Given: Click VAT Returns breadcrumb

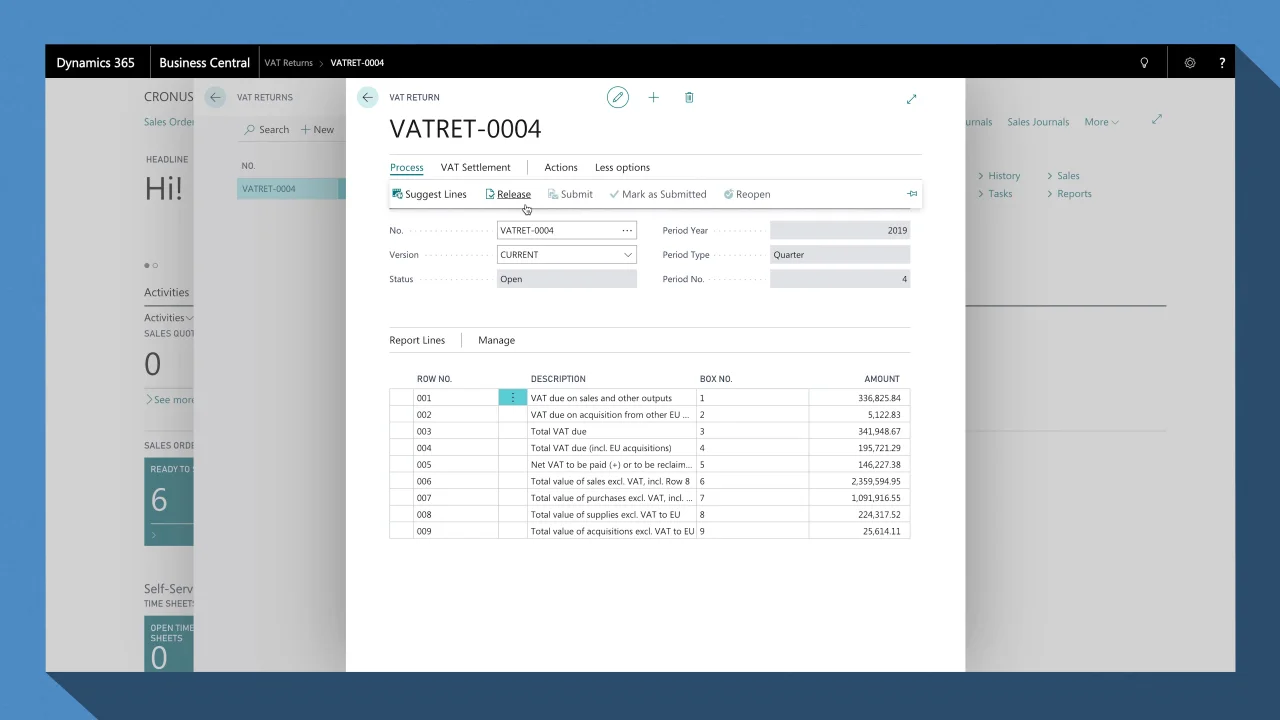Looking at the screenshot, I should click(x=288, y=62).
